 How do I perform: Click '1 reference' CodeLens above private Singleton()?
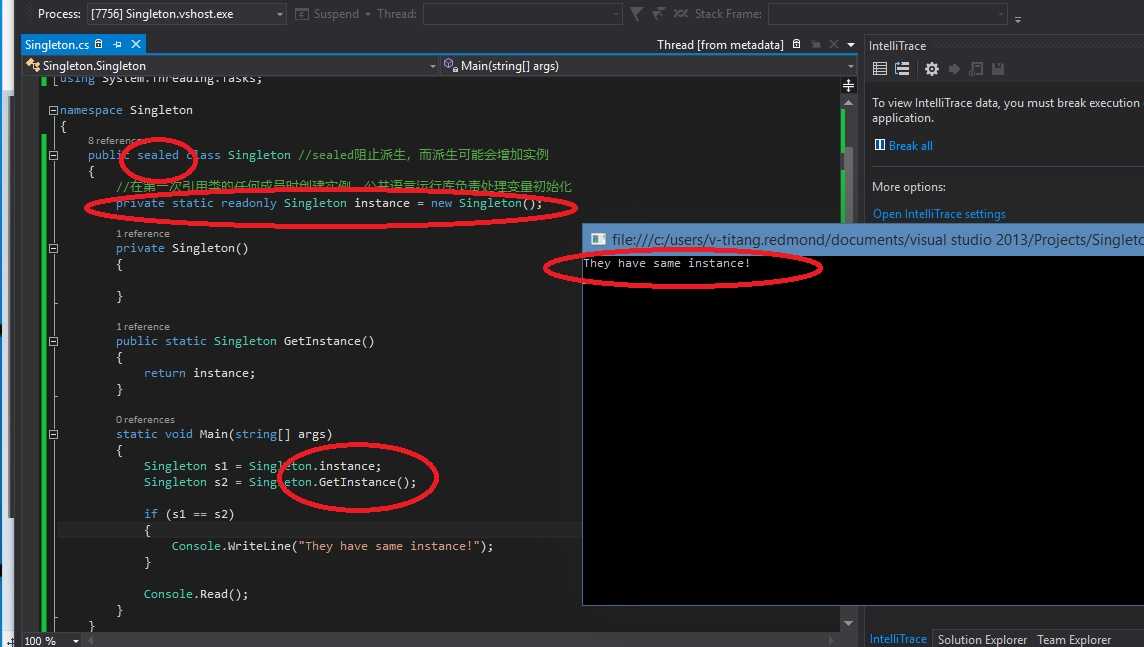(x=142, y=233)
